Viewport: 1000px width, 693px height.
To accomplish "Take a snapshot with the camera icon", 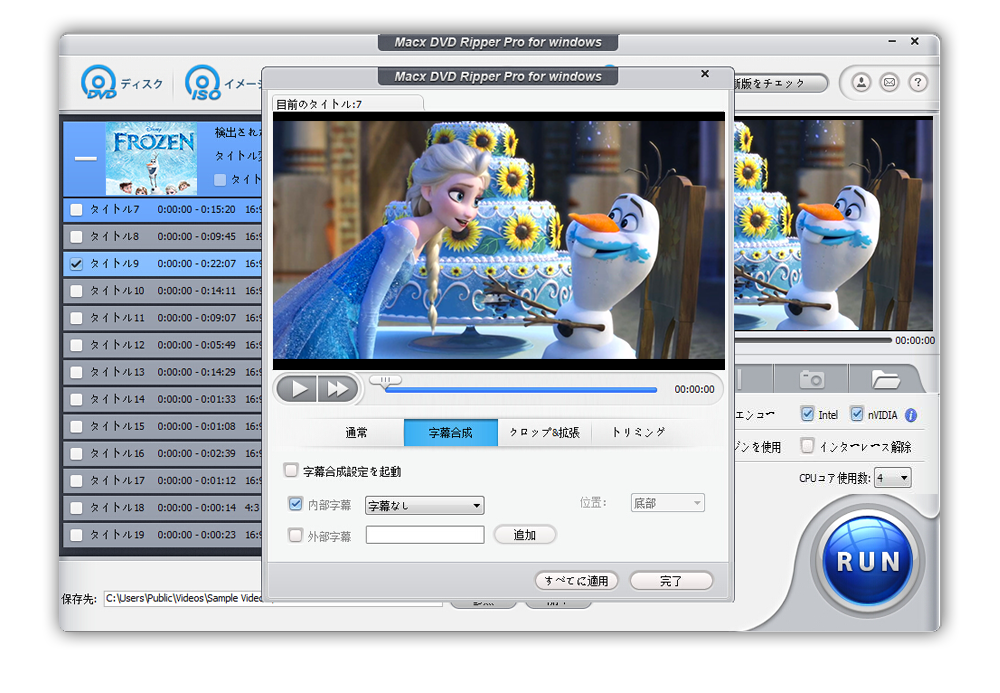I will (x=811, y=379).
